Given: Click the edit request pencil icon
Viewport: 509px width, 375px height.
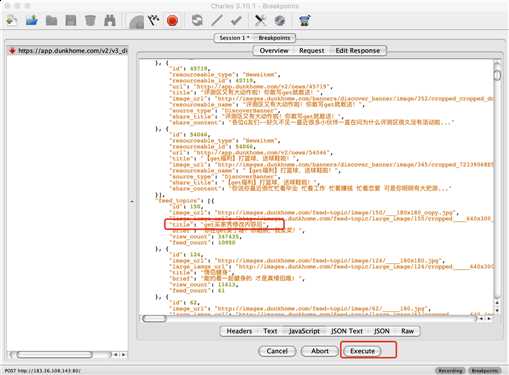Looking at the screenshot, I should pos(217,20).
